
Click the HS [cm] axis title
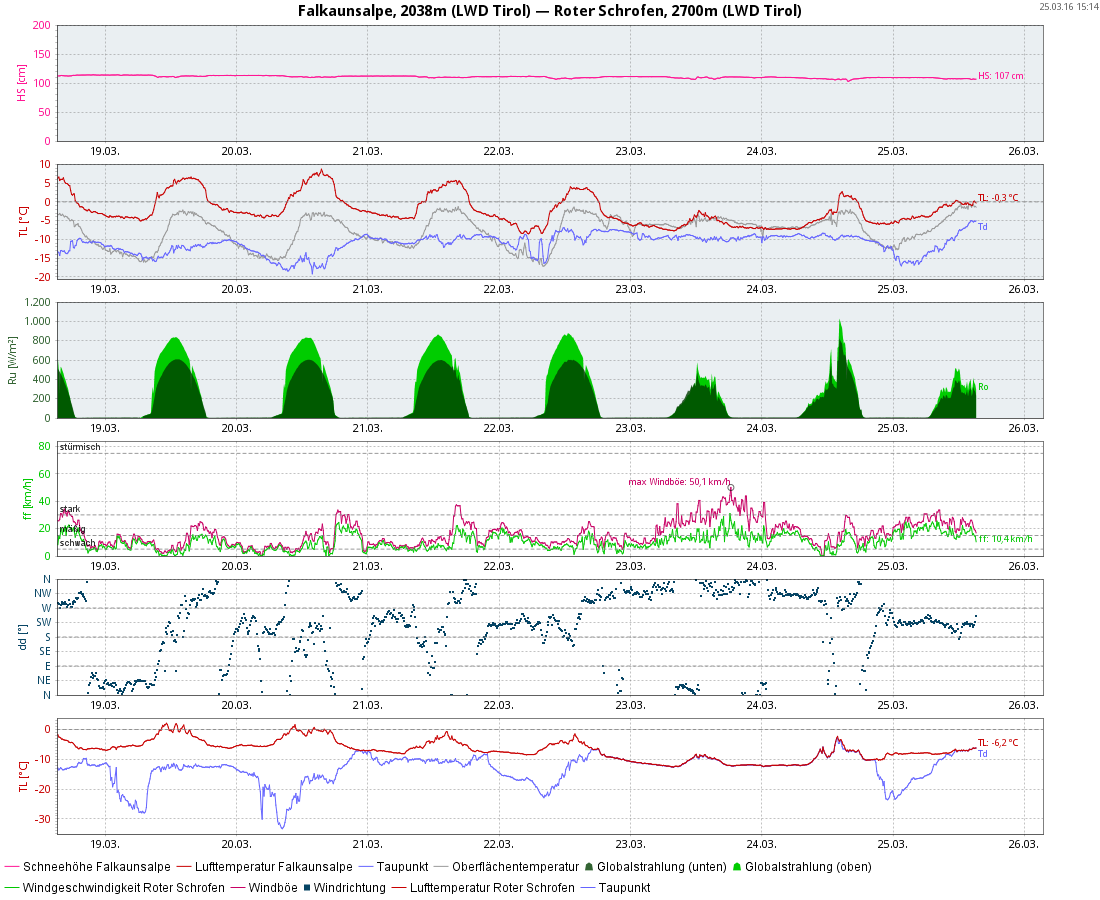[22, 83]
